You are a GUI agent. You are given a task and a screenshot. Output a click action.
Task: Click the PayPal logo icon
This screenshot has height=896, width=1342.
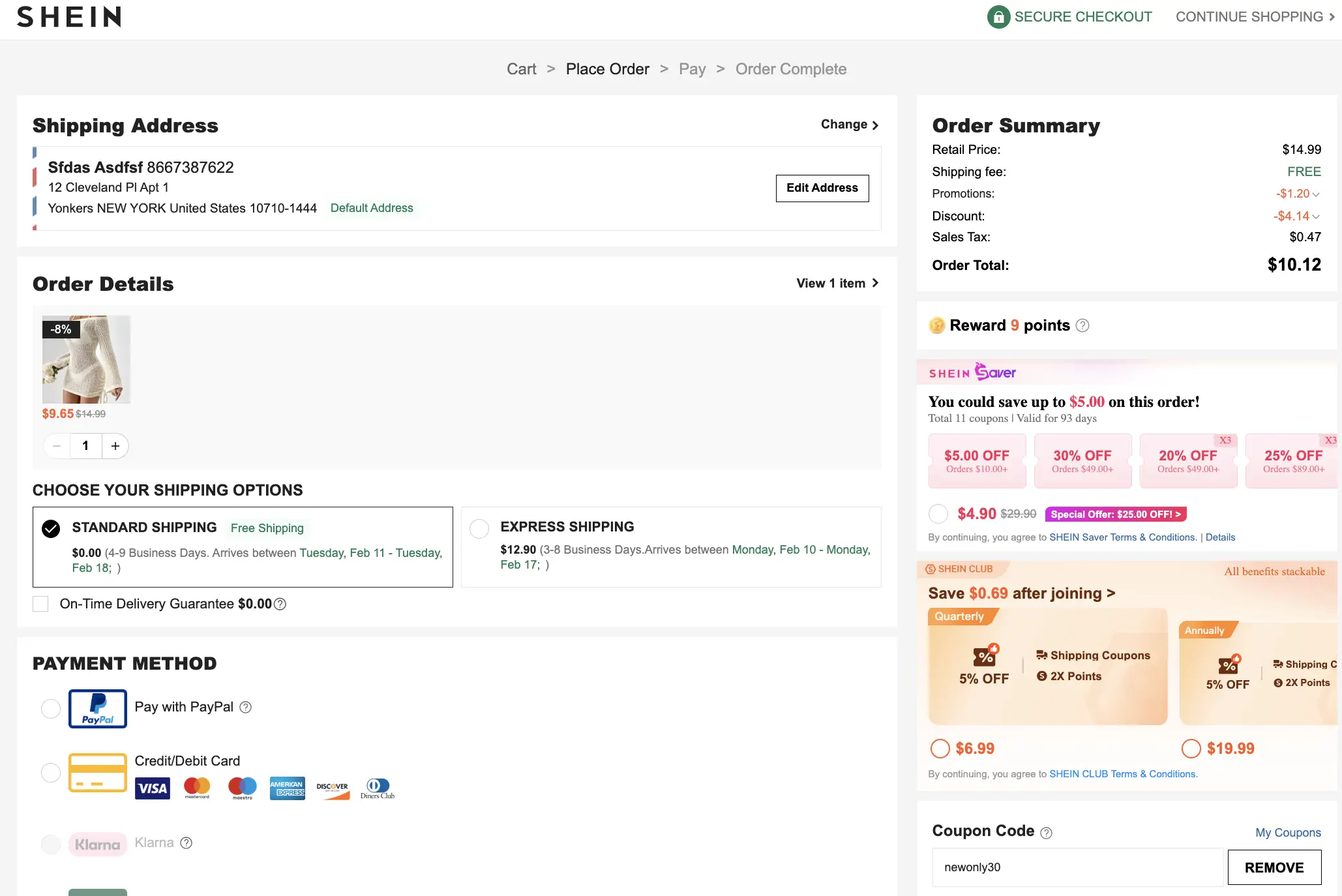point(98,708)
